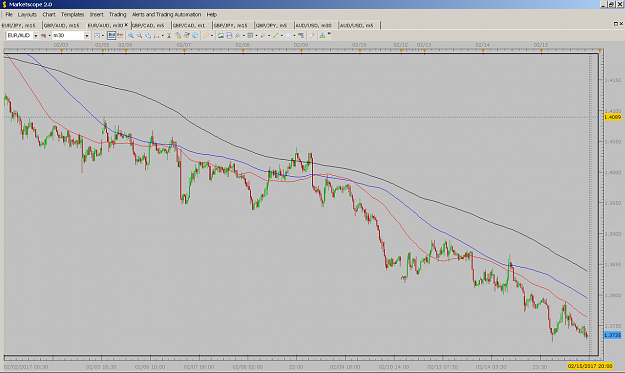Click the globe icon in toolbar
625x373 pixels.
click(x=195, y=35)
